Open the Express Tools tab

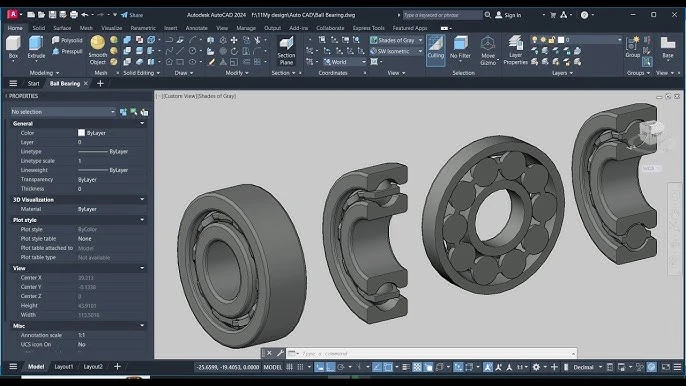(x=368, y=28)
